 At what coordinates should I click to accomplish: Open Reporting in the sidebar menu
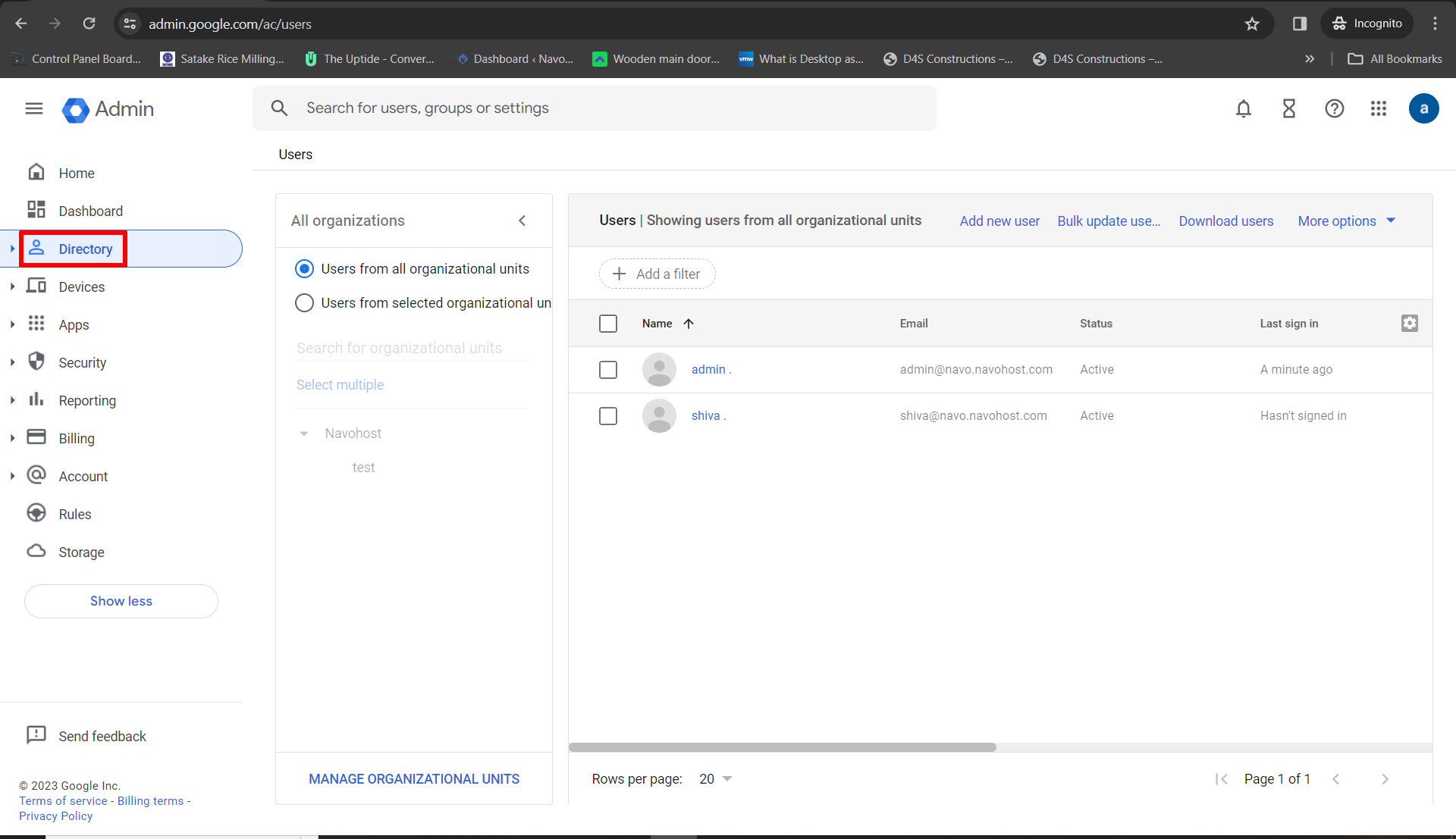point(87,400)
